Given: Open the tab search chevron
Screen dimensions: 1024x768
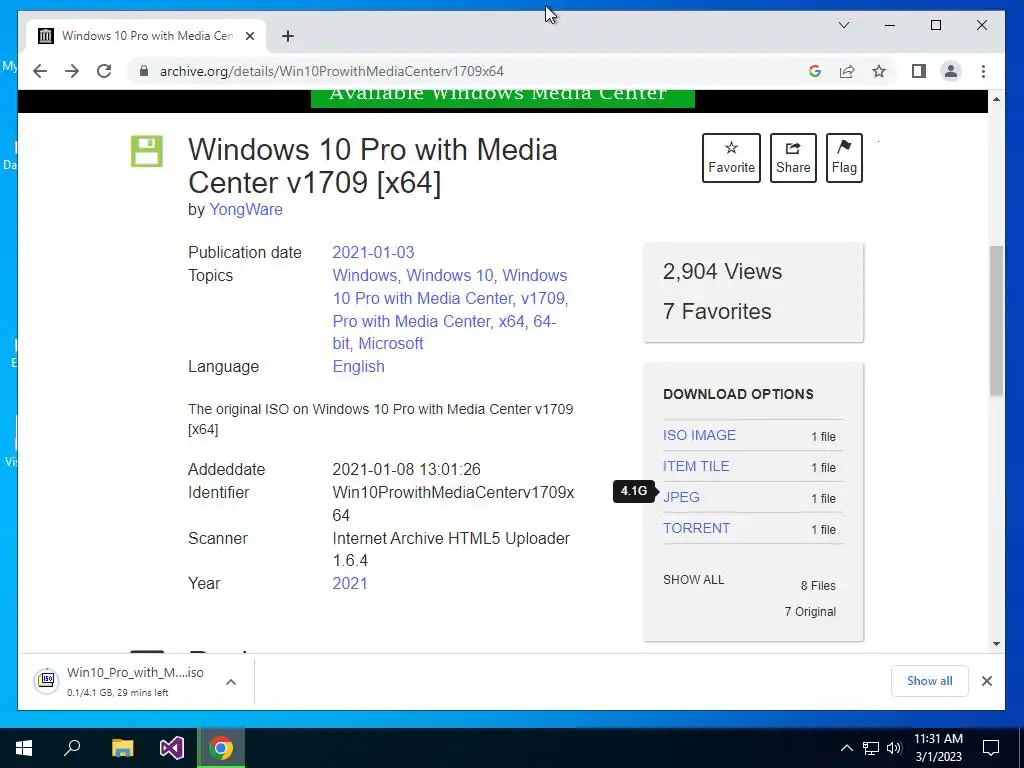Looking at the screenshot, I should (844, 25).
